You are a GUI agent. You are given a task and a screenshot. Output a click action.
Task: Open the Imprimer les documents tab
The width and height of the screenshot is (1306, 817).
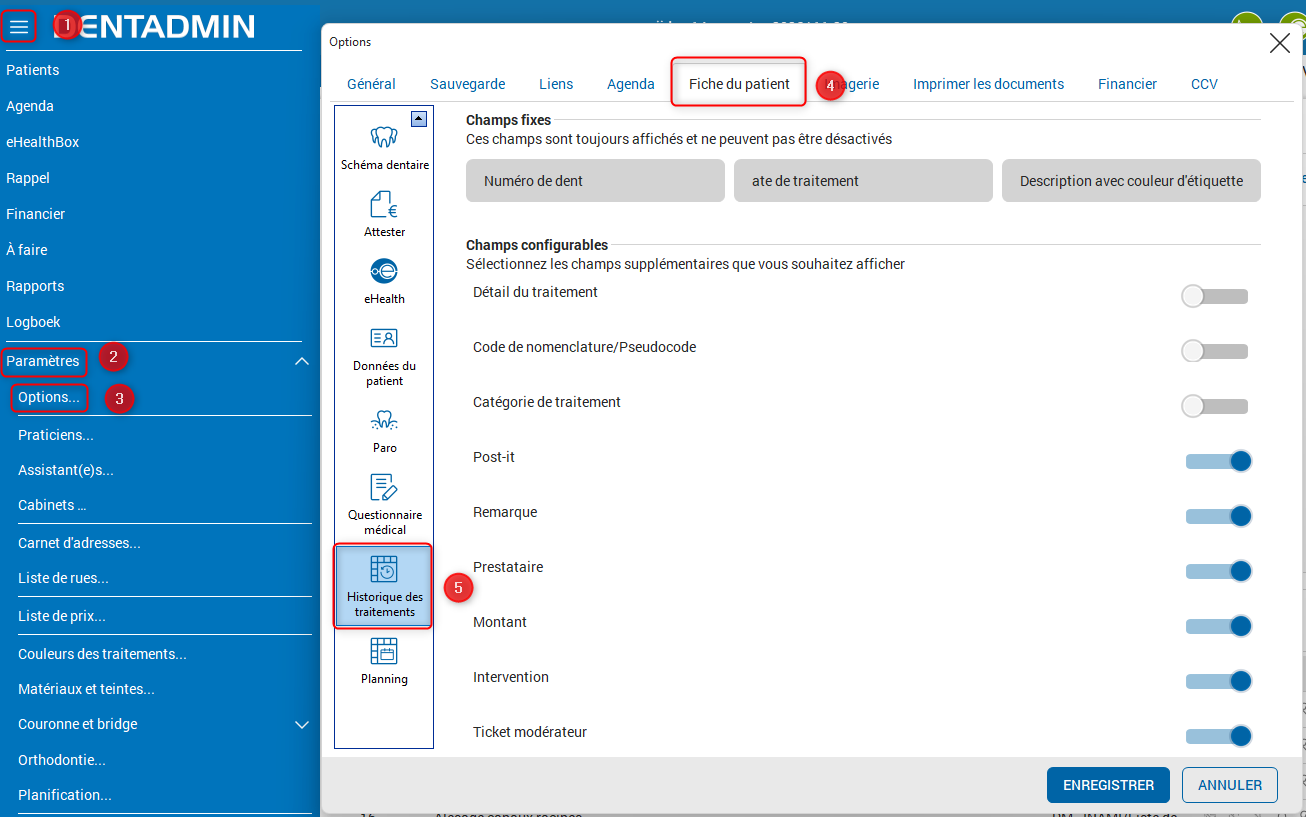pos(988,84)
